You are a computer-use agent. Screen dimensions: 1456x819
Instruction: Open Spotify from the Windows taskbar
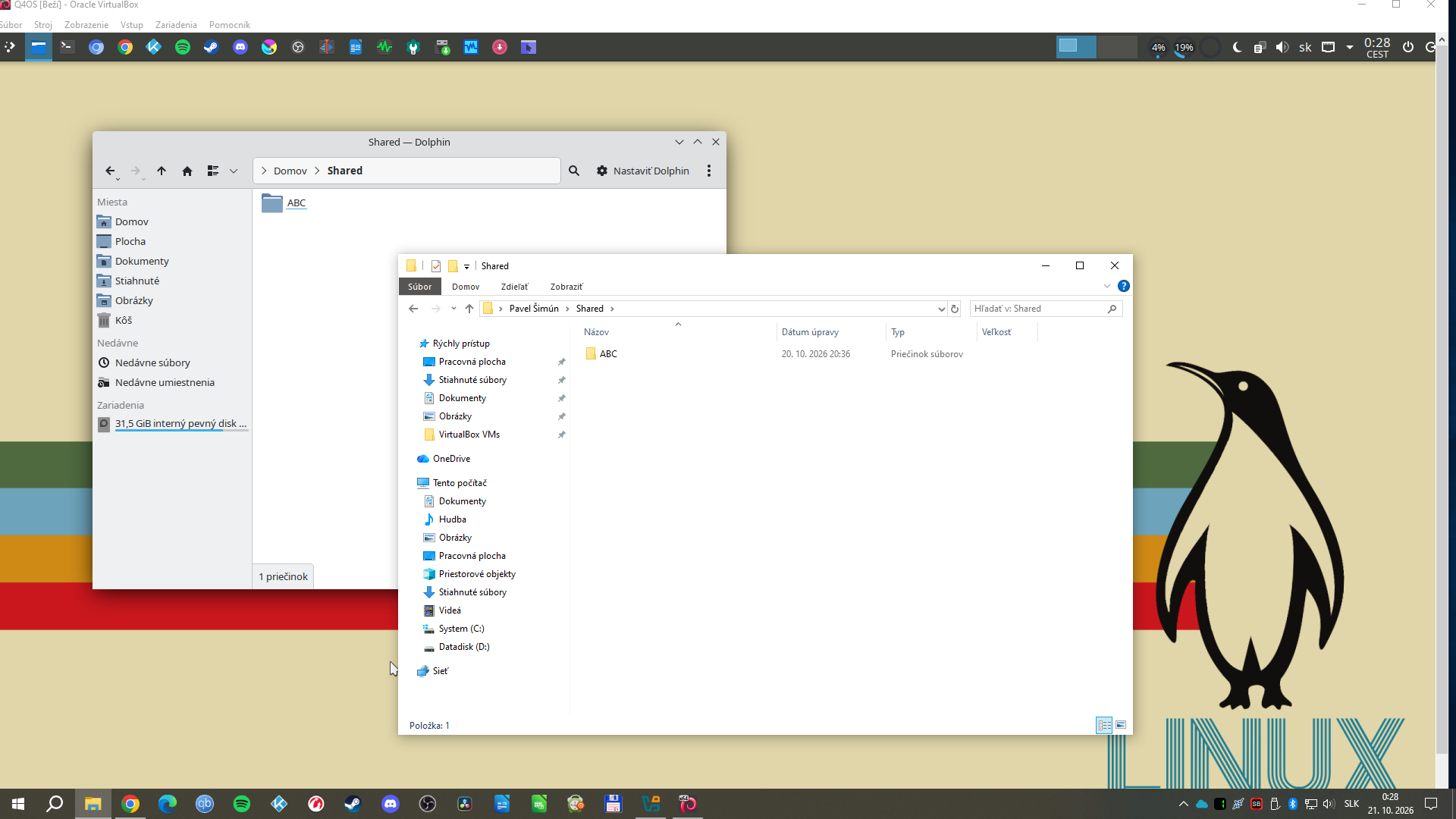[242, 804]
